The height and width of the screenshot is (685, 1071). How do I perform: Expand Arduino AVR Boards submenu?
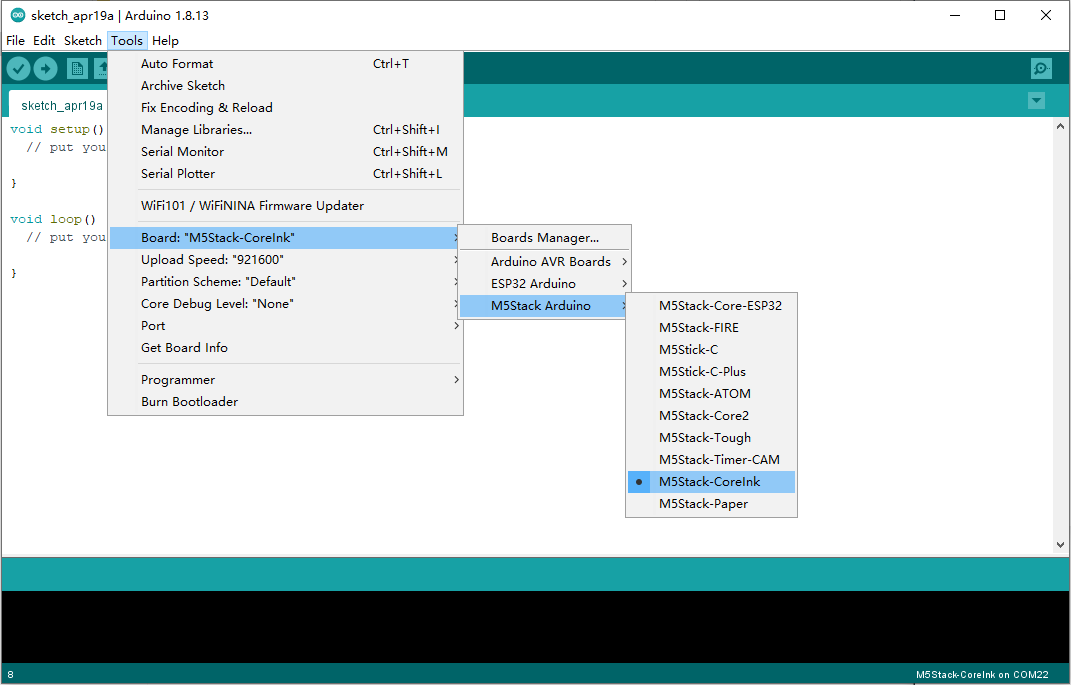coord(544,262)
